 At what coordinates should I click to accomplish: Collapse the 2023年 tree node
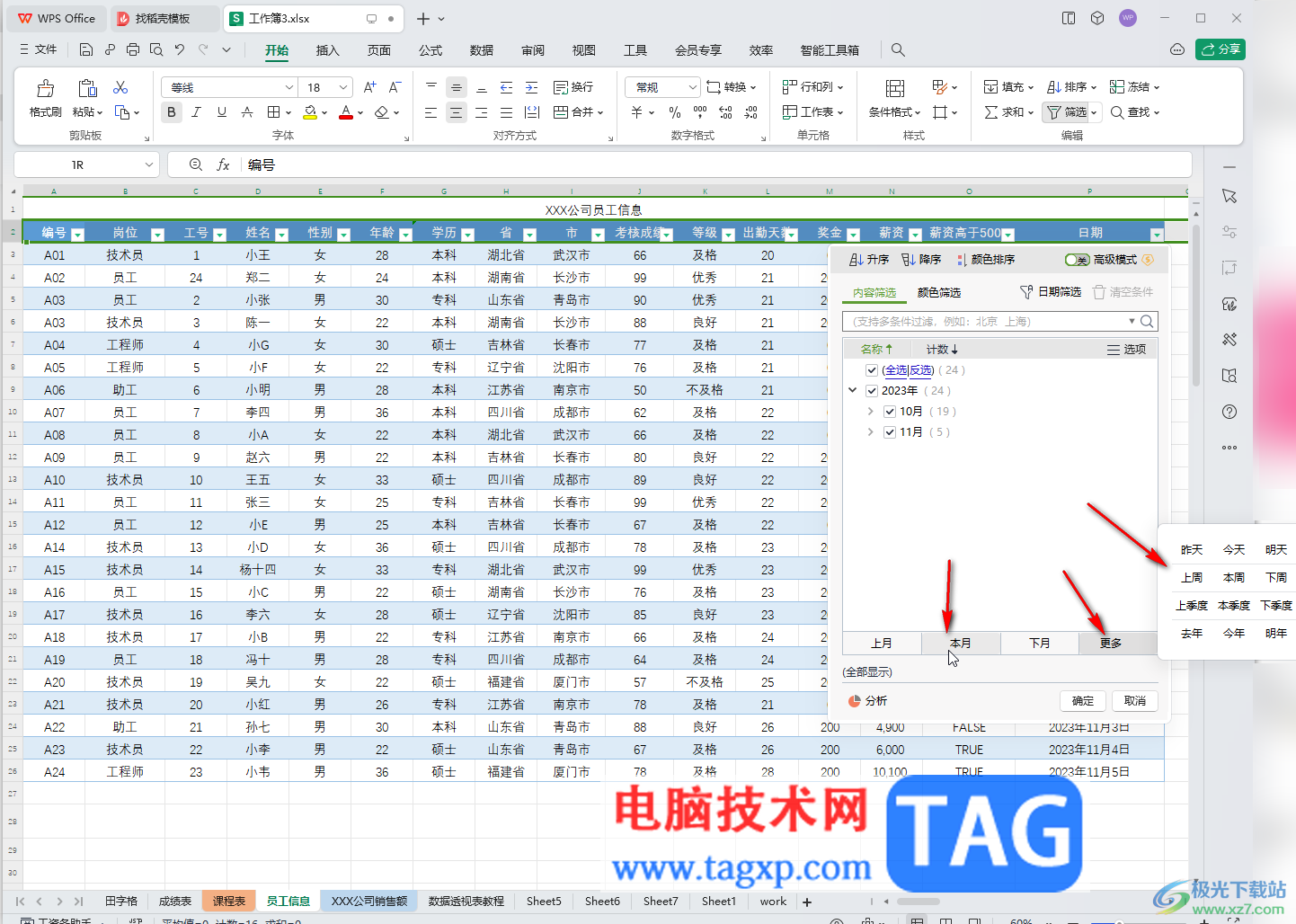(853, 391)
